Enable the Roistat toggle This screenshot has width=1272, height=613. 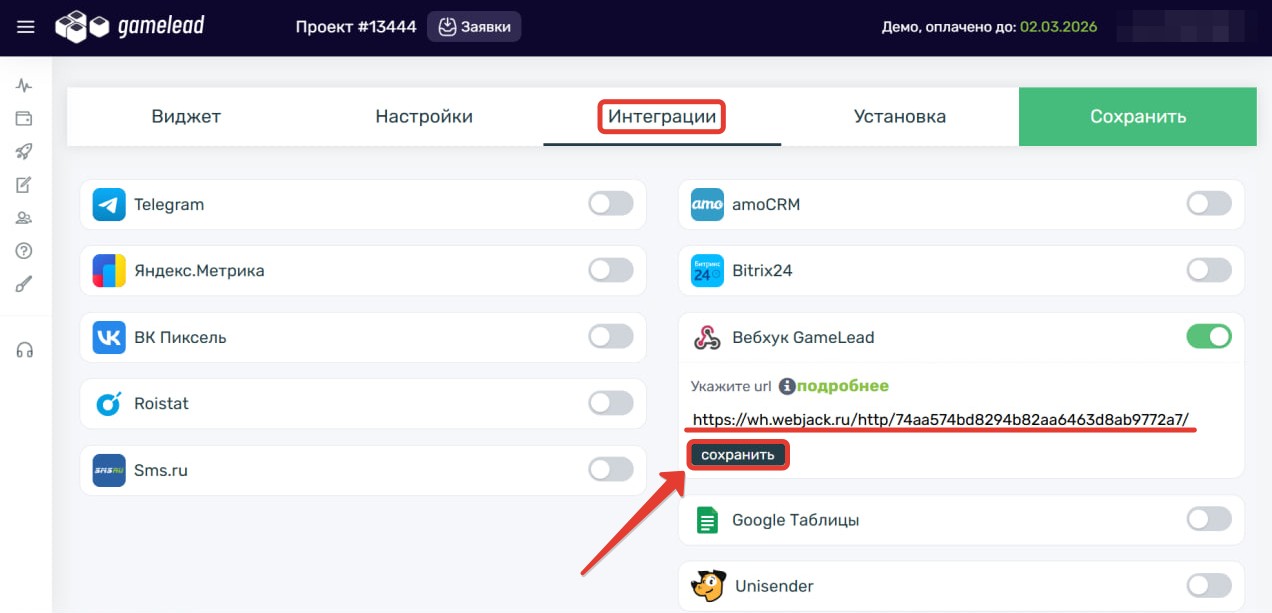click(x=611, y=403)
